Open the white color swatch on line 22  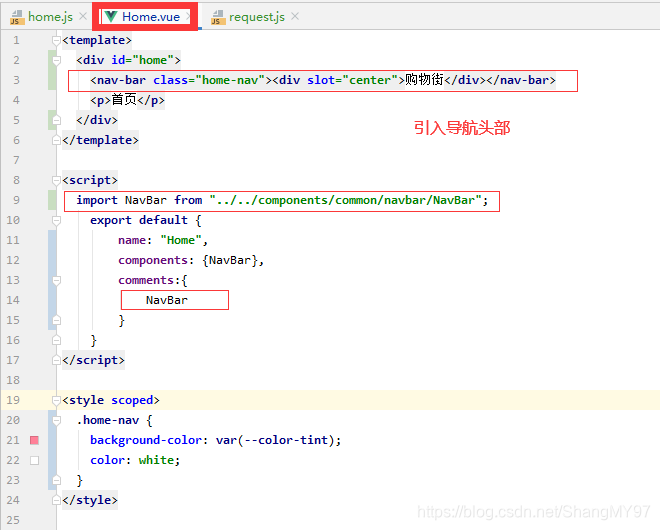35,461
